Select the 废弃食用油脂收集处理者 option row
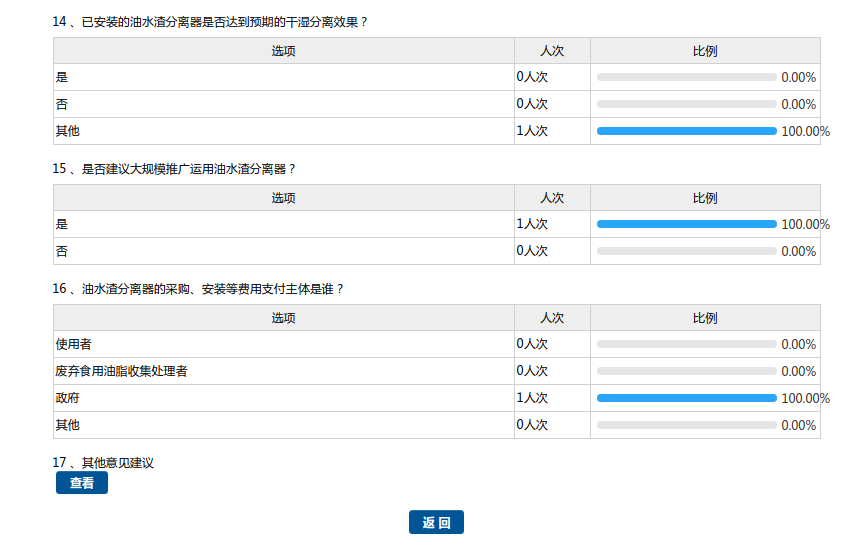The width and height of the screenshot is (860, 547). pos(122,371)
